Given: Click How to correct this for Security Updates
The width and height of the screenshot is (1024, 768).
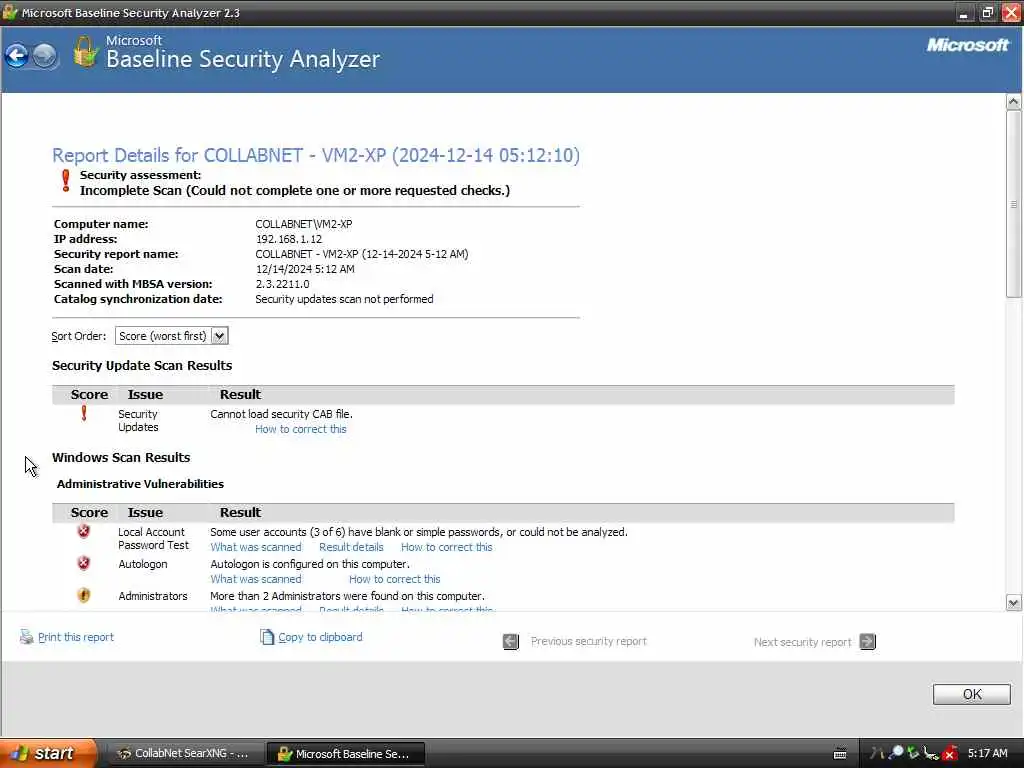Looking at the screenshot, I should [300, 429].
